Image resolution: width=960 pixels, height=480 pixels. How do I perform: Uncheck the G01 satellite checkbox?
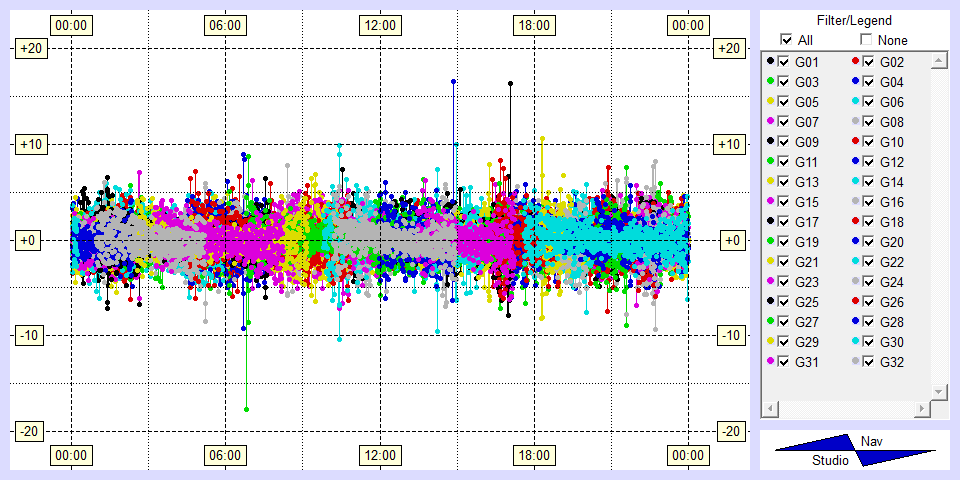coord(784,62)
